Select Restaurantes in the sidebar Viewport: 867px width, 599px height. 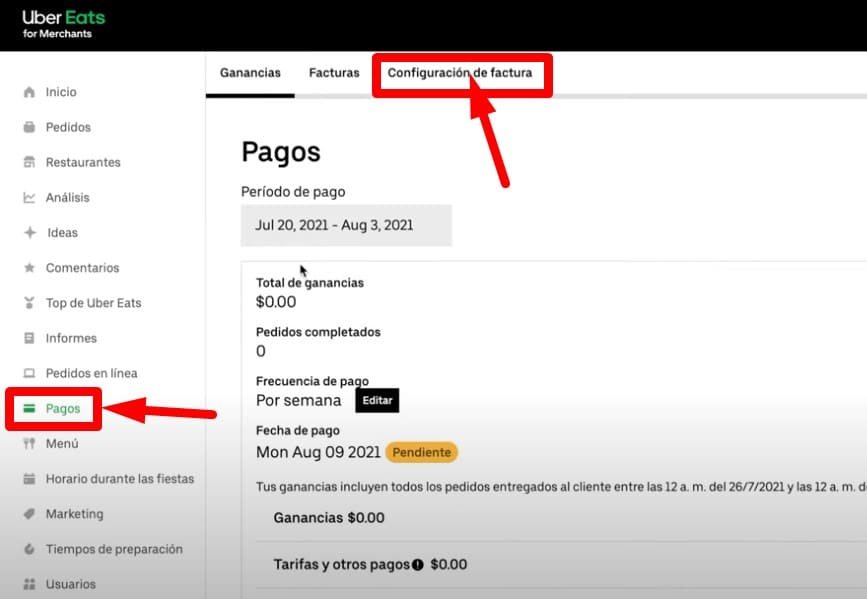coord(83,162)
